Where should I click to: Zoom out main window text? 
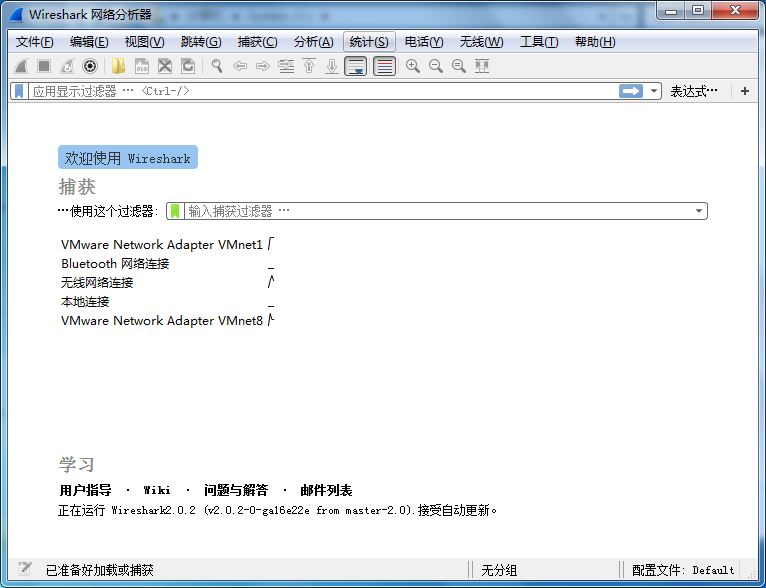[436, 66]
